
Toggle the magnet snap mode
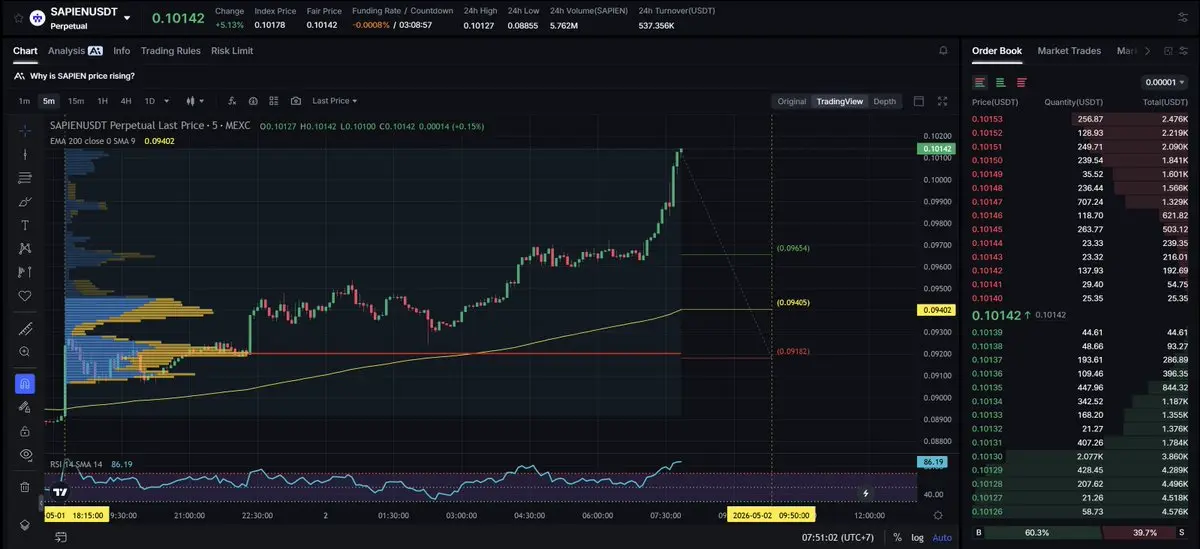click(25, 383)
